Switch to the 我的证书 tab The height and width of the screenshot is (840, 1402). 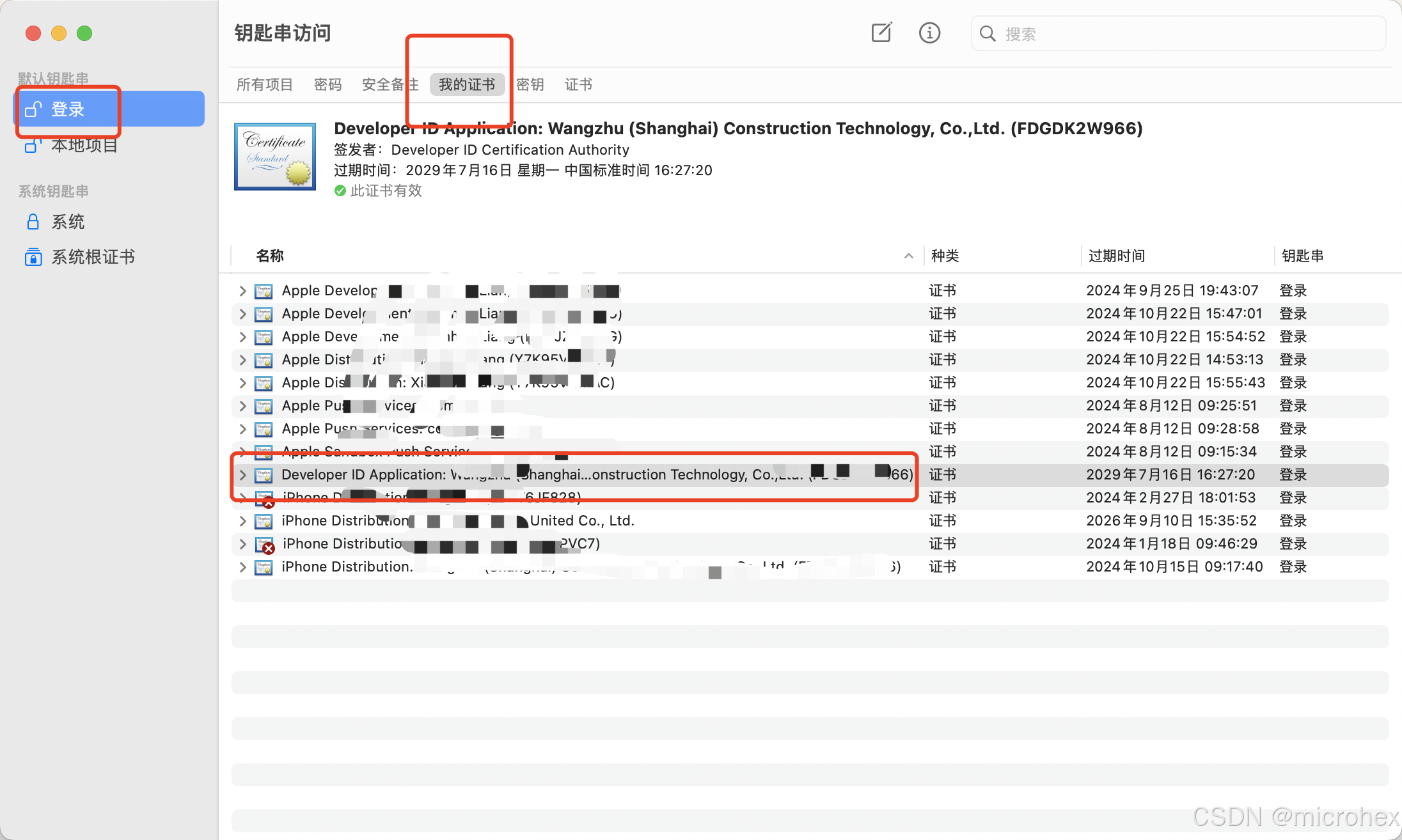(x=467, y=84)
